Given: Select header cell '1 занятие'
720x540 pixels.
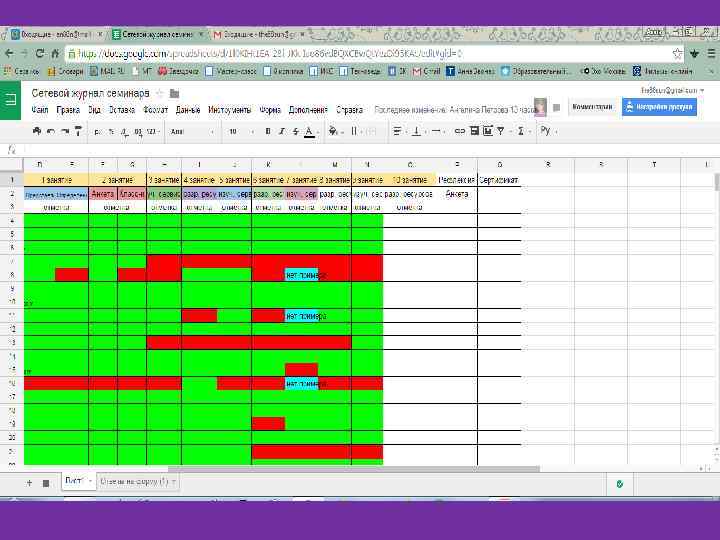Looking at the screenshot, I should [56, 180].
